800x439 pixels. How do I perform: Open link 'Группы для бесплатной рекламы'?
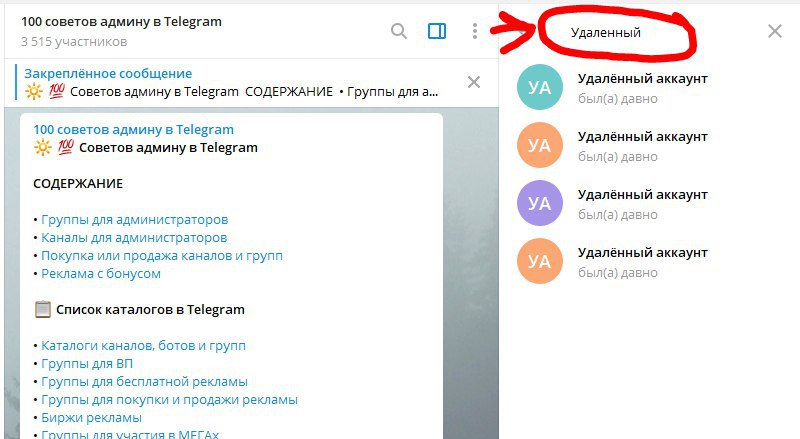click(144, 382)
